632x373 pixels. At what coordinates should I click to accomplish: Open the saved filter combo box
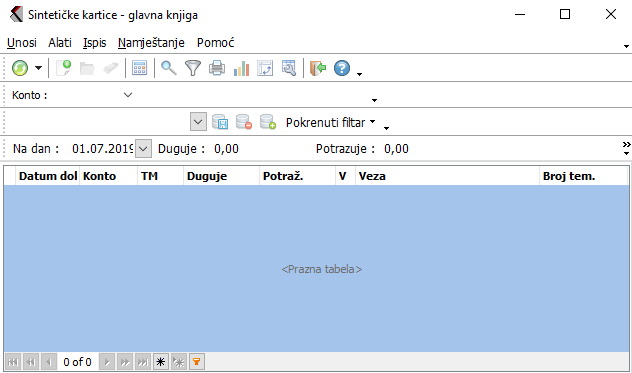click(x=198, y=122)
